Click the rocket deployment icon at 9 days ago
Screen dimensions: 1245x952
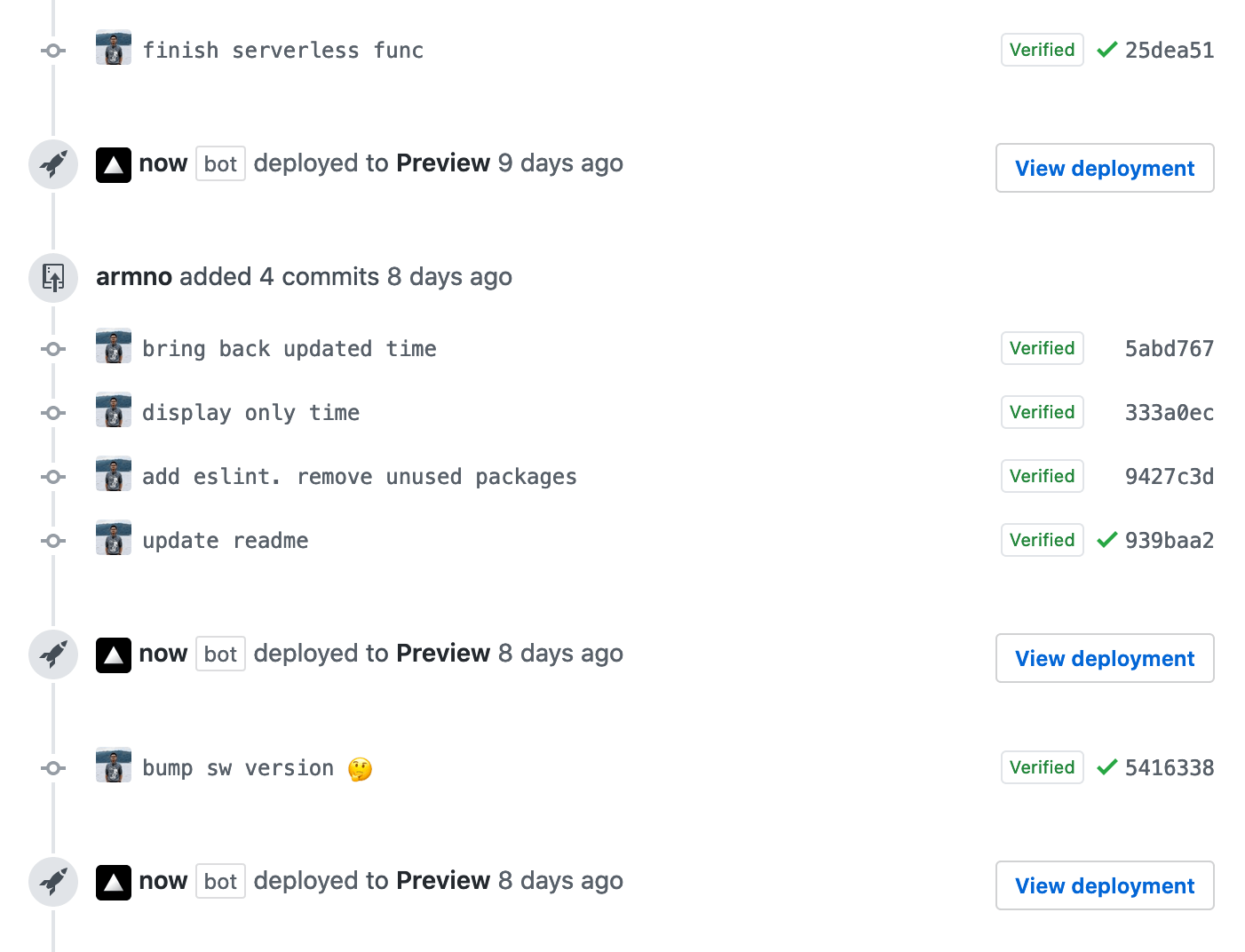click(53, 164)
